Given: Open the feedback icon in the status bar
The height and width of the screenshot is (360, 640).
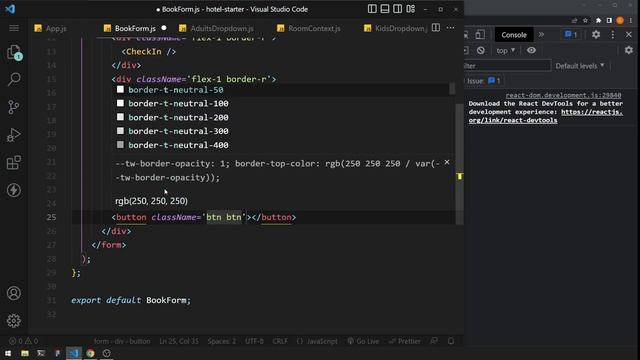Looking at the screenshot, I should tap(434, 340).
